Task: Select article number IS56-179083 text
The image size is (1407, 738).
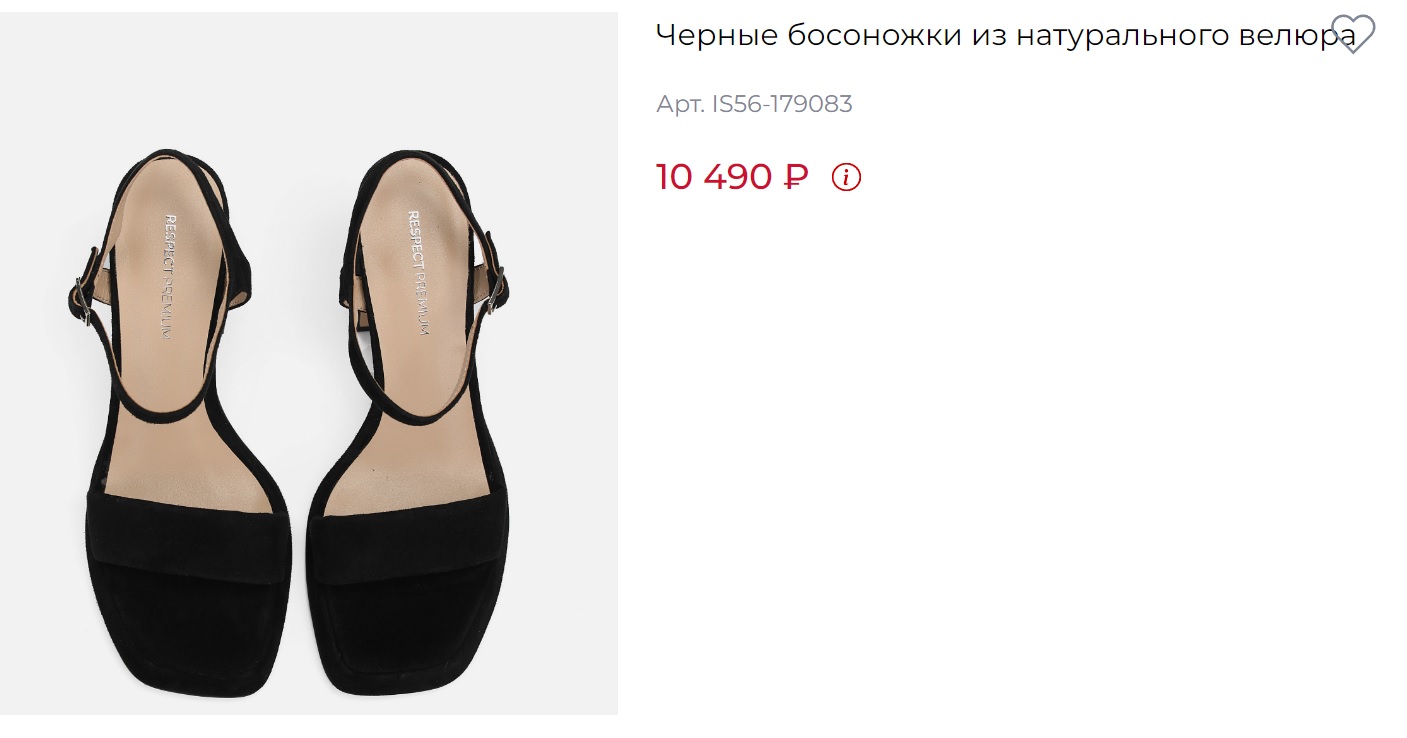Action: 782,104
